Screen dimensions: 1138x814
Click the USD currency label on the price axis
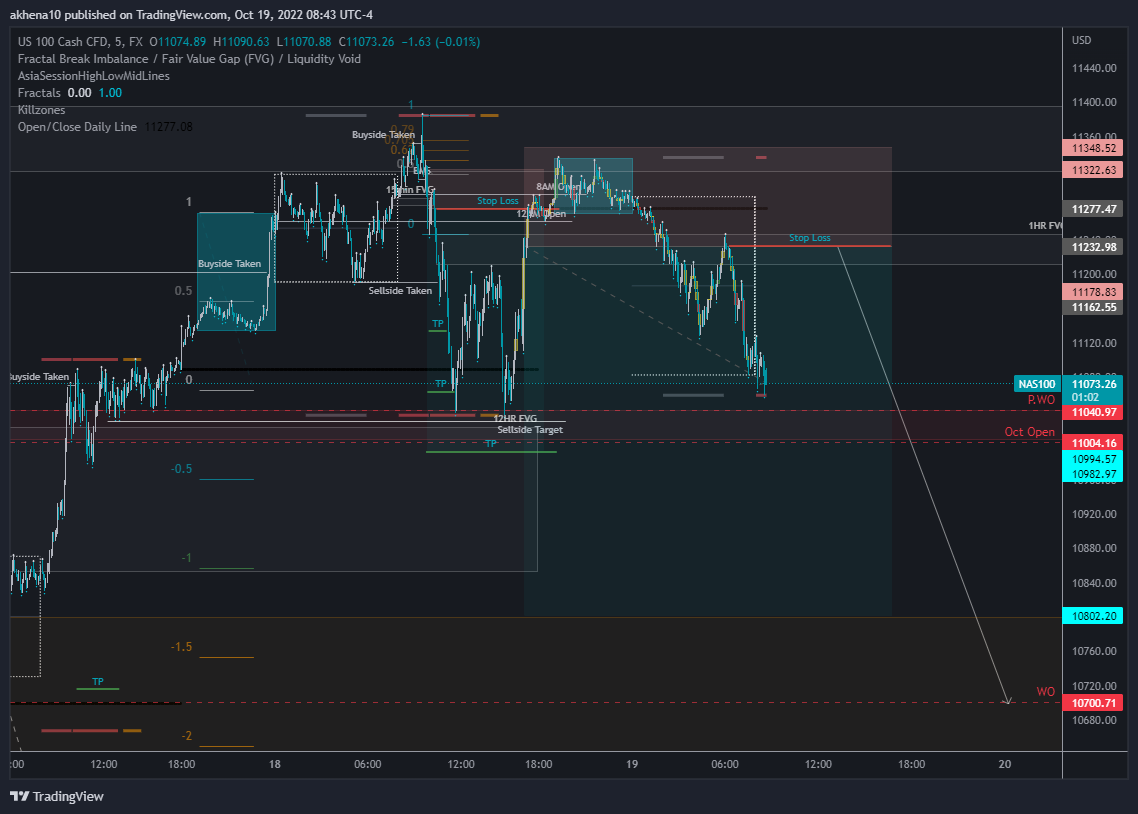(1081, 40)
